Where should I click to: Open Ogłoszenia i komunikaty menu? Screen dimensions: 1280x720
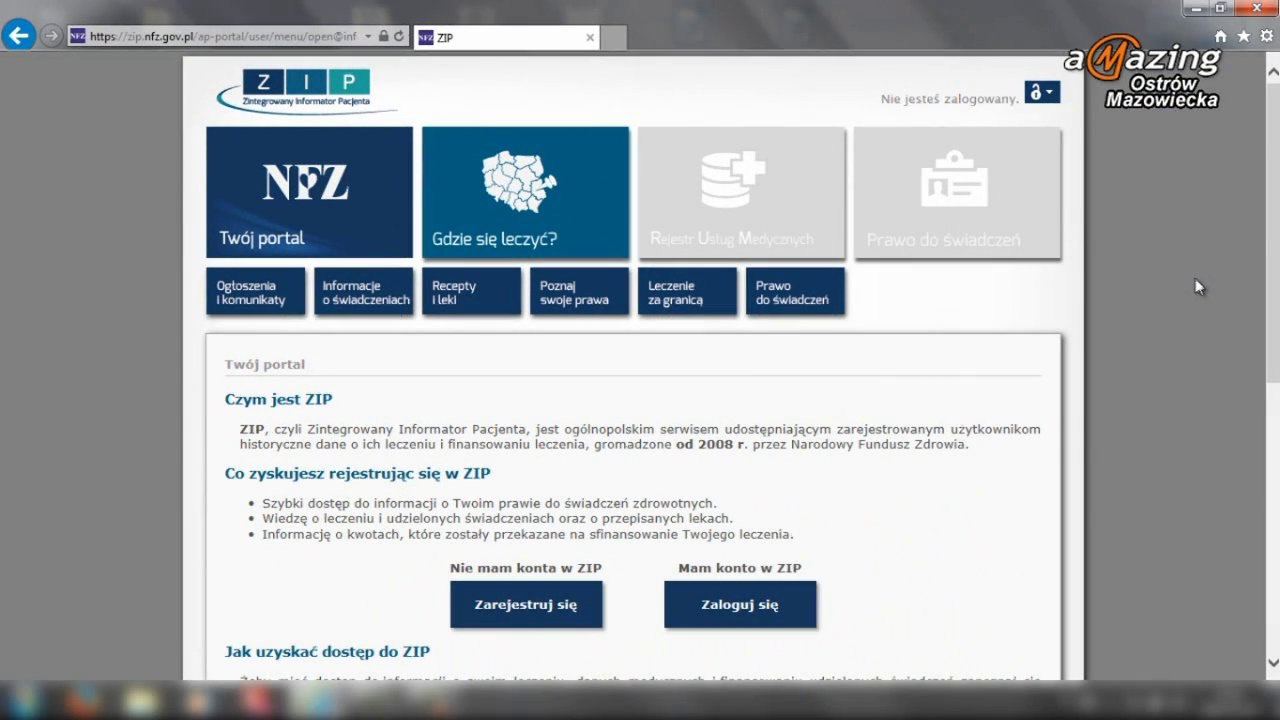tap(255, 292)
